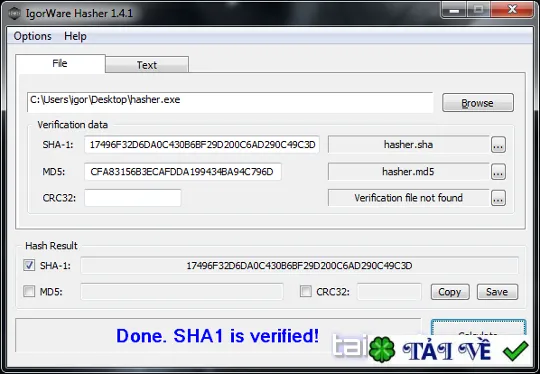Viewport: 540px width, 374px height.
Task: Click the hasher.sha verification file box
Action: click(408, 145)
